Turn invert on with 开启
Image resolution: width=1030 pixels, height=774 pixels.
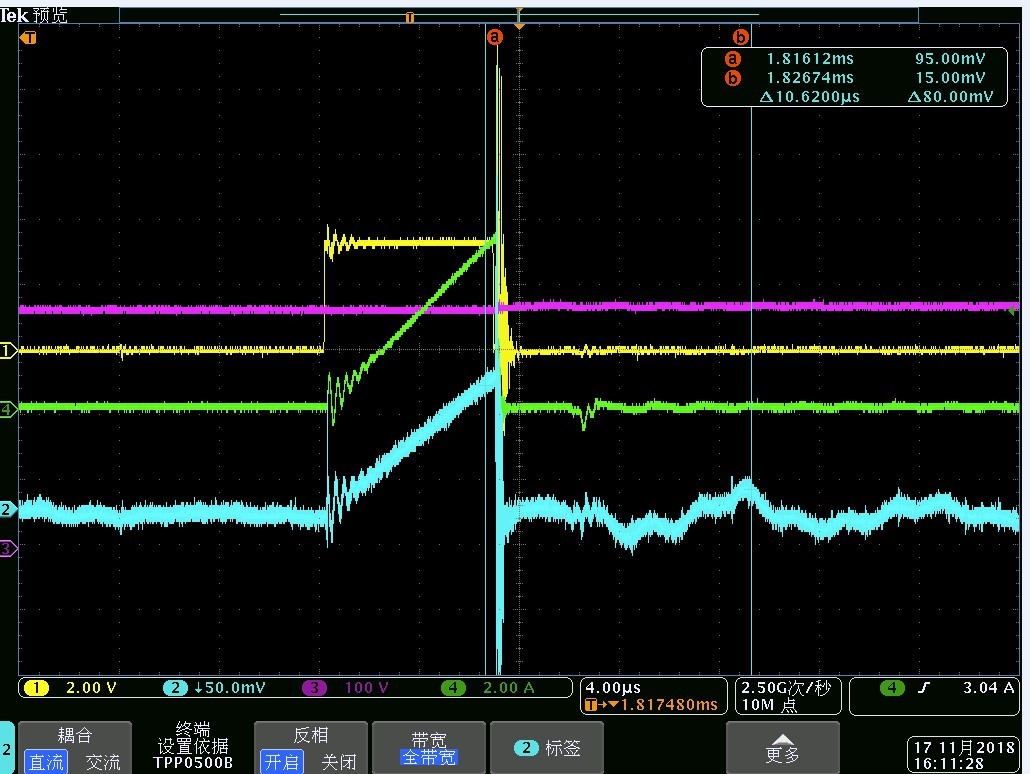click(282, 762)
